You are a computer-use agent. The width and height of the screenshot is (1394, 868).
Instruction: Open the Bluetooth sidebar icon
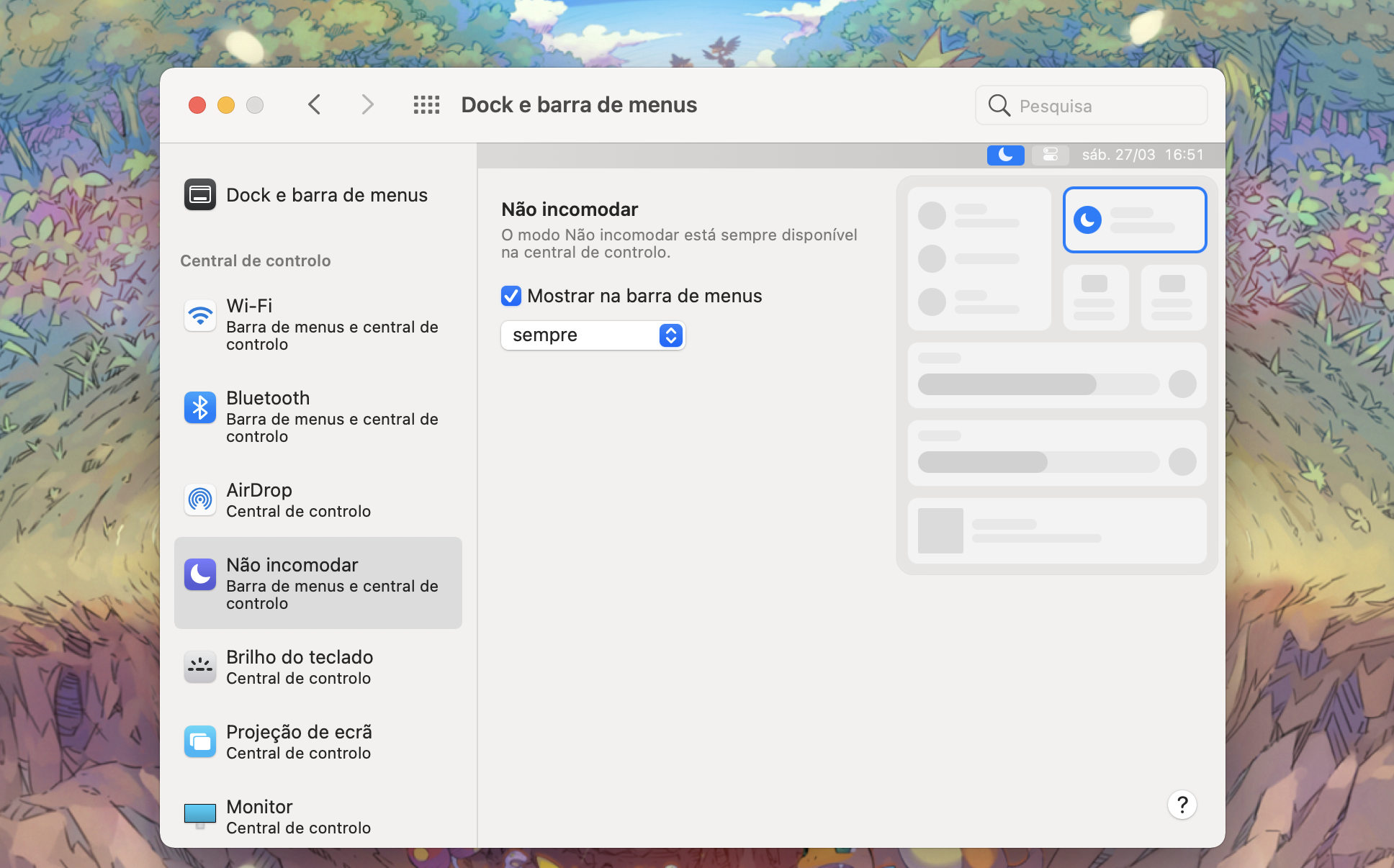point(200,408)
